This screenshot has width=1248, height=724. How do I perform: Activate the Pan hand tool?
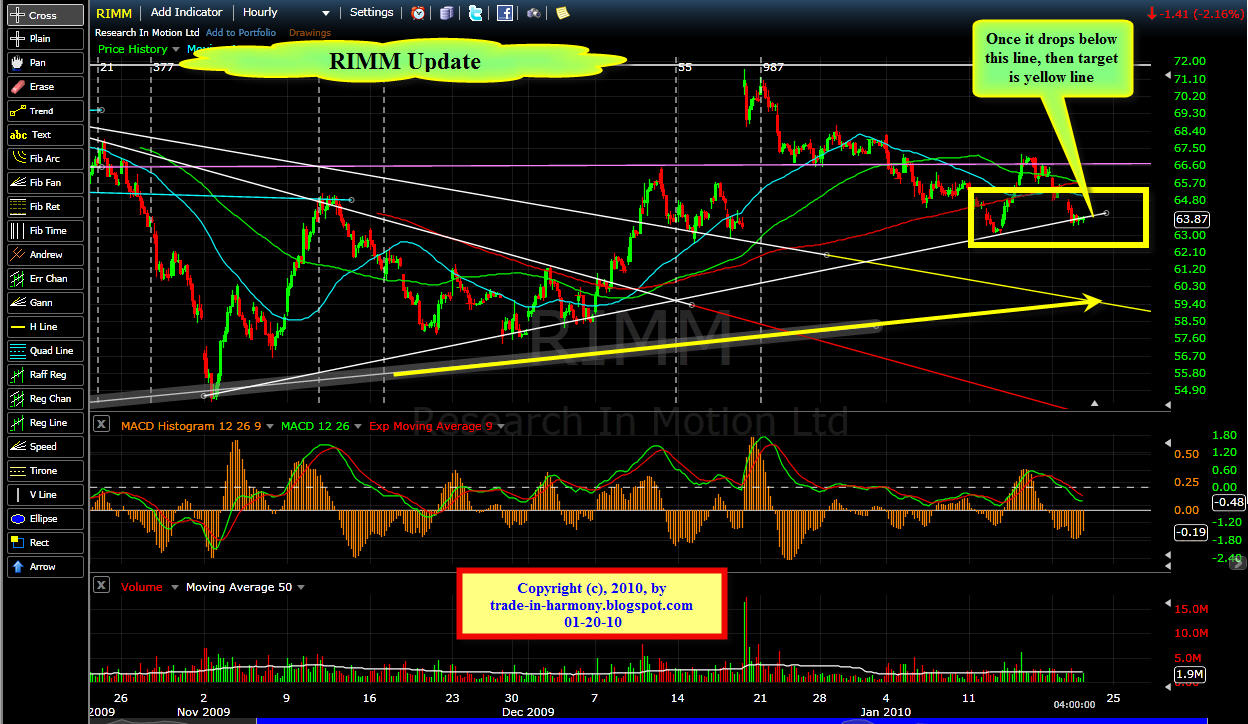click(x=44, y=63)
